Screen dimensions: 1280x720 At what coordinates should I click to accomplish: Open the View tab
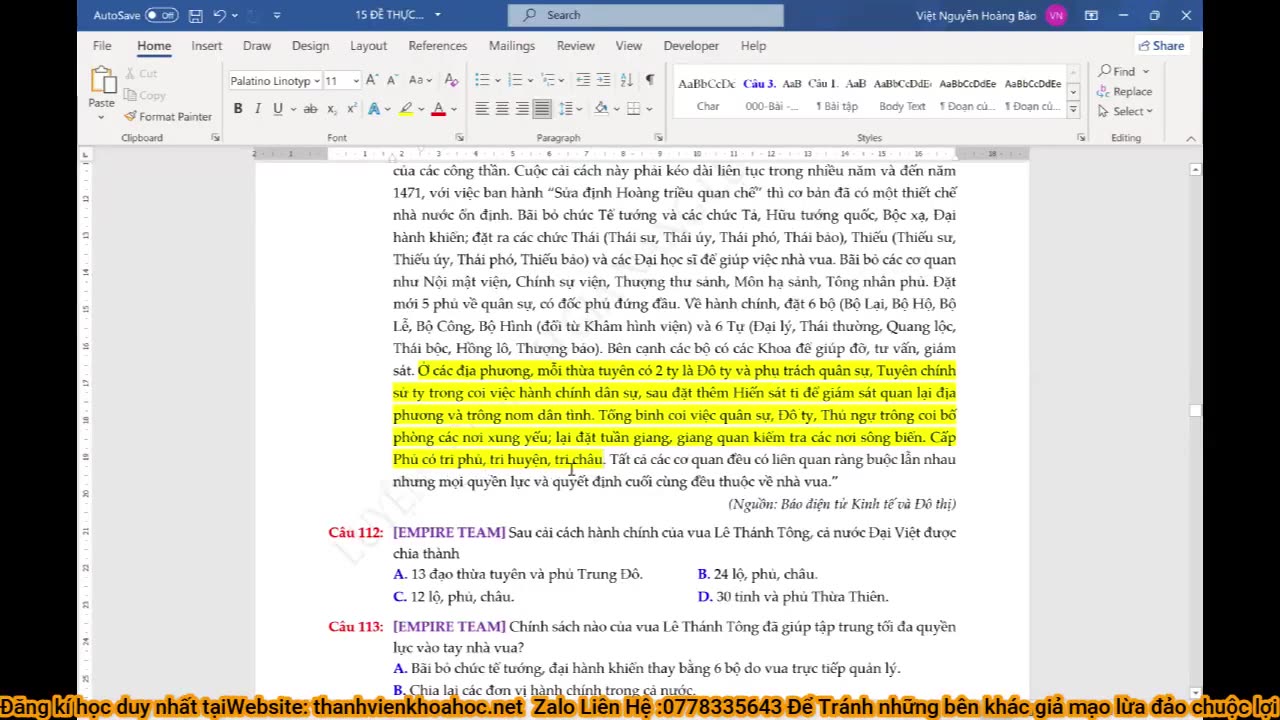coord(628,46)
